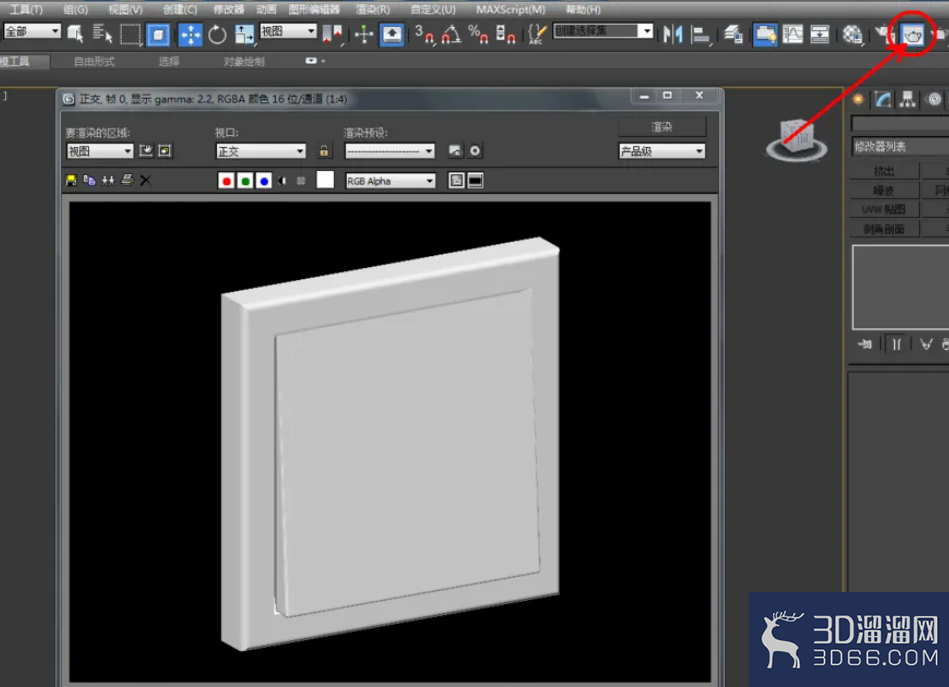Open Curve Editor
Screen dimensions: 949x687
tap(792, 34)
